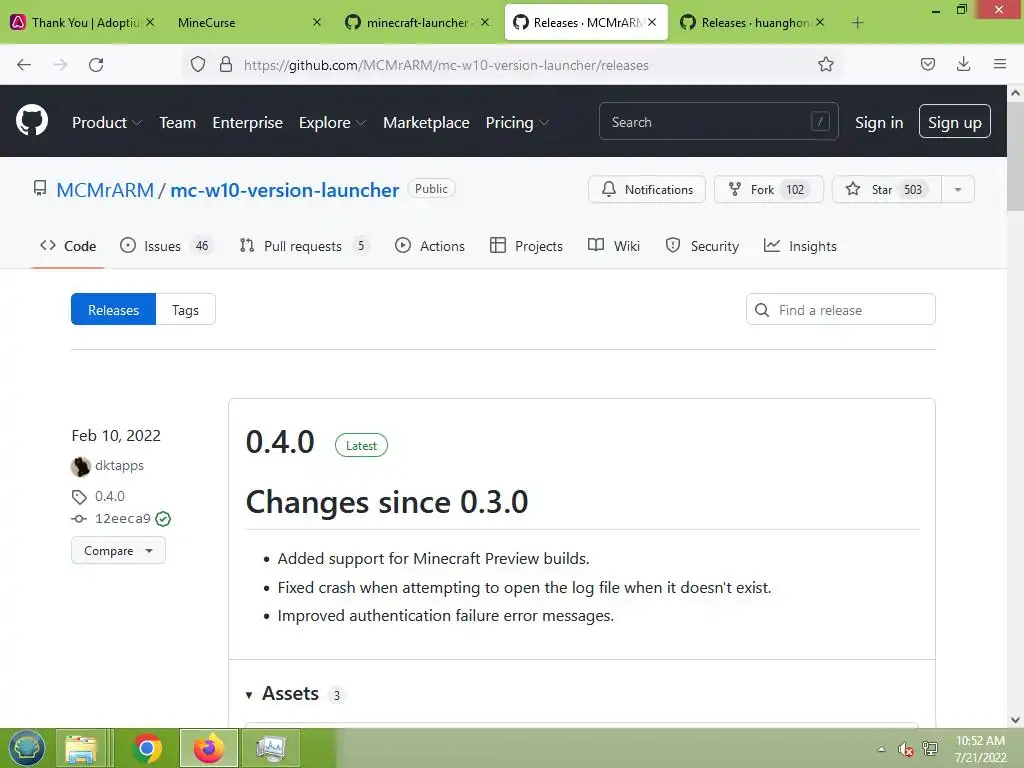Open the Compare dropdown
1024x768 pixels.
pos(118,551)
